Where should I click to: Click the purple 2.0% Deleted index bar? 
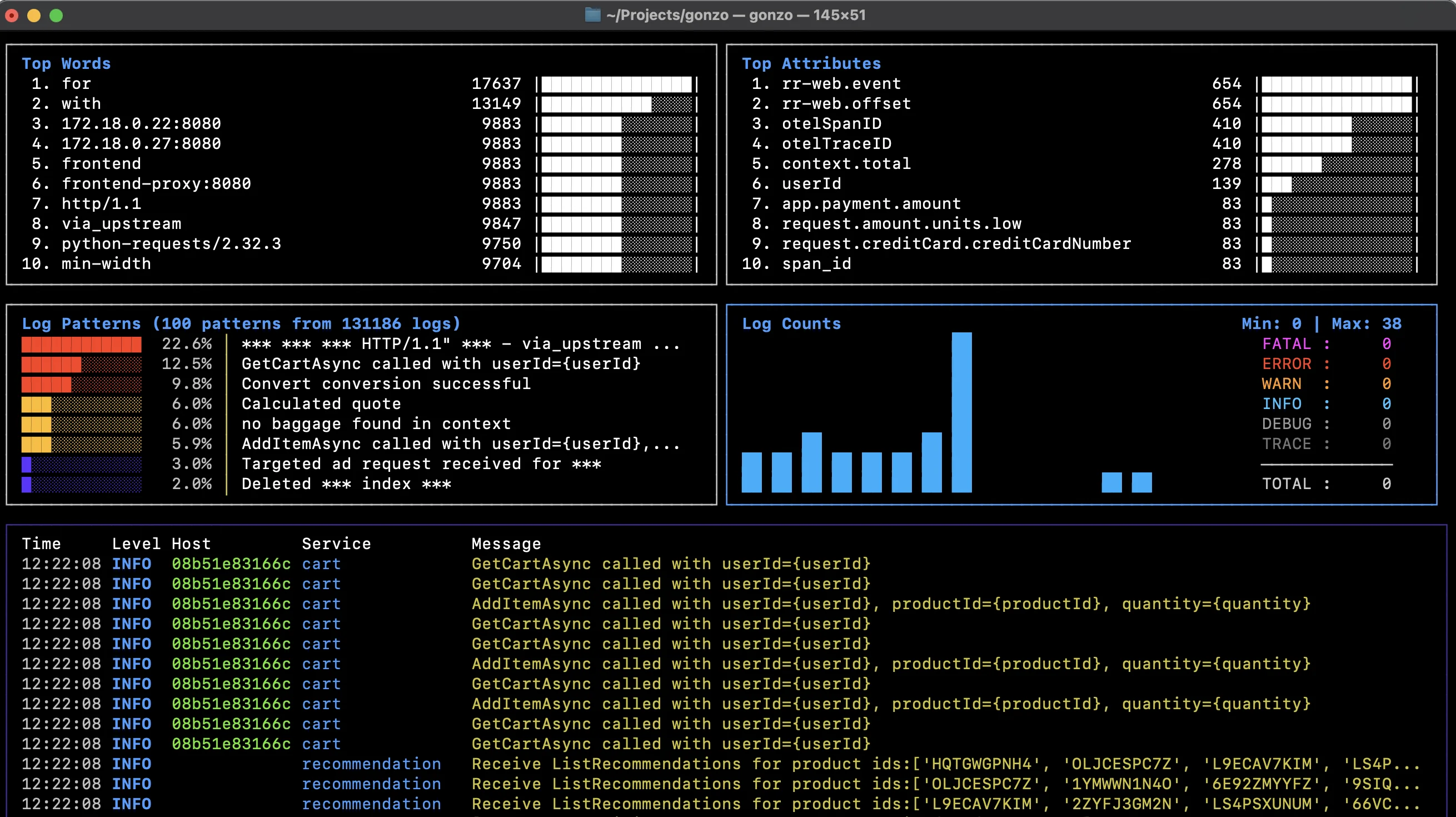27,484
